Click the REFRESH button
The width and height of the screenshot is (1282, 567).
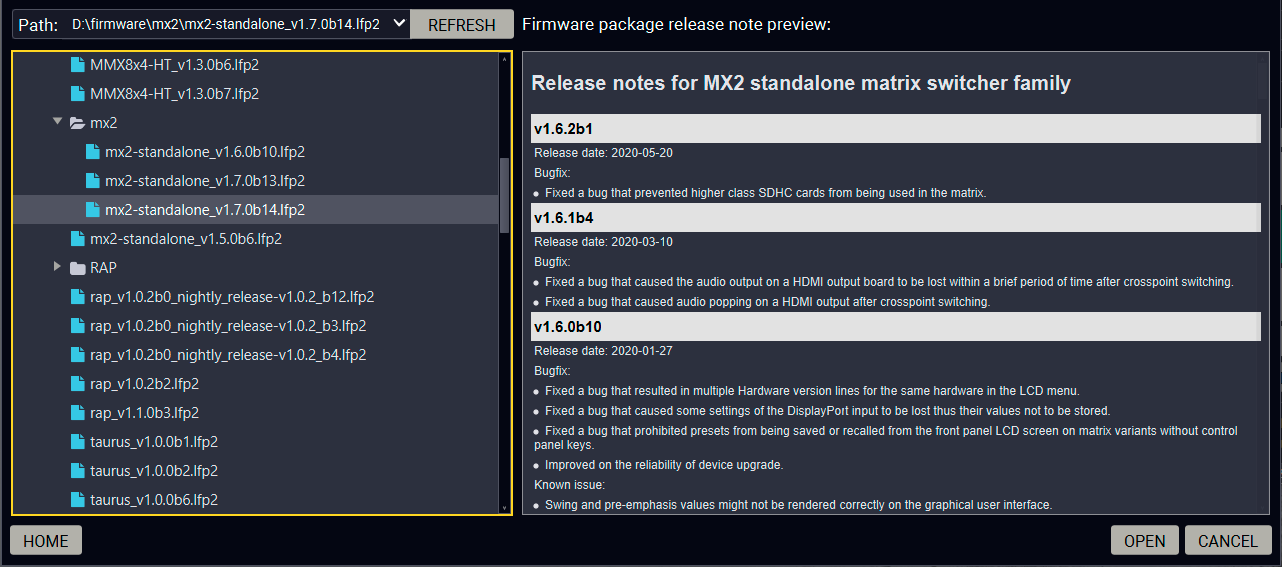click(x=462, y=25)
